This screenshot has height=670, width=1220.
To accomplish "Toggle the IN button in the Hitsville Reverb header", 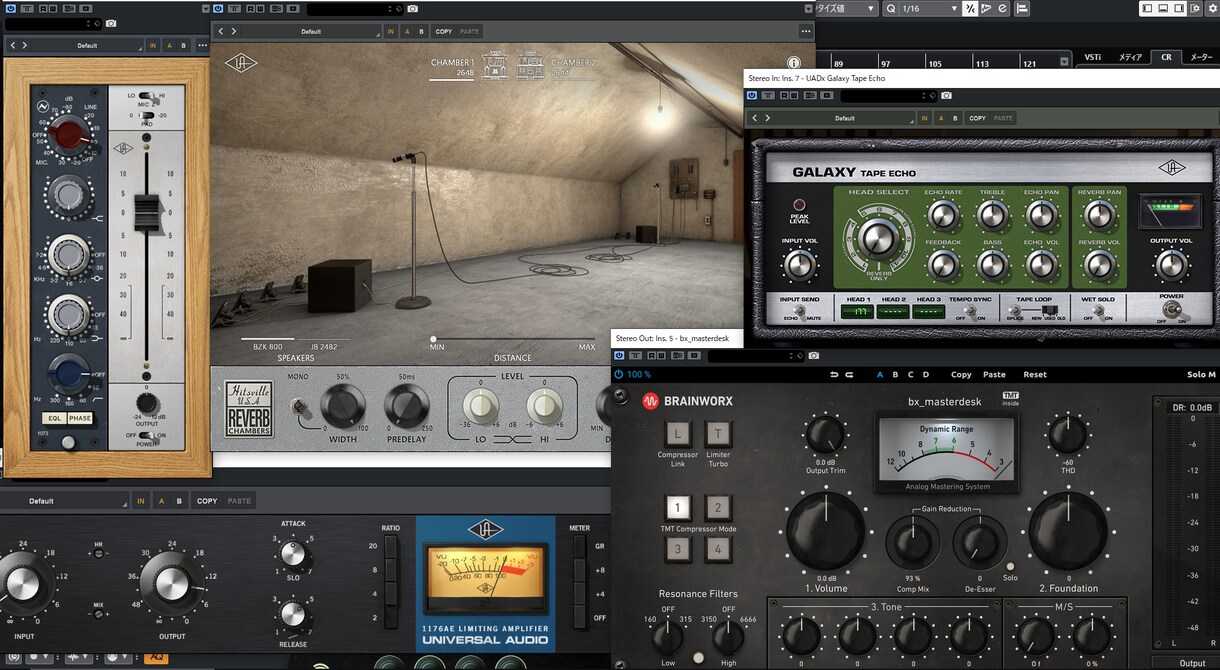I will tap(391, 31).
